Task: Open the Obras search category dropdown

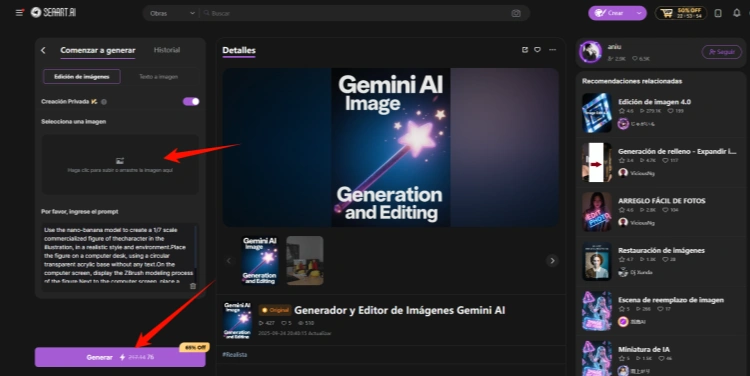Action: 172,13
